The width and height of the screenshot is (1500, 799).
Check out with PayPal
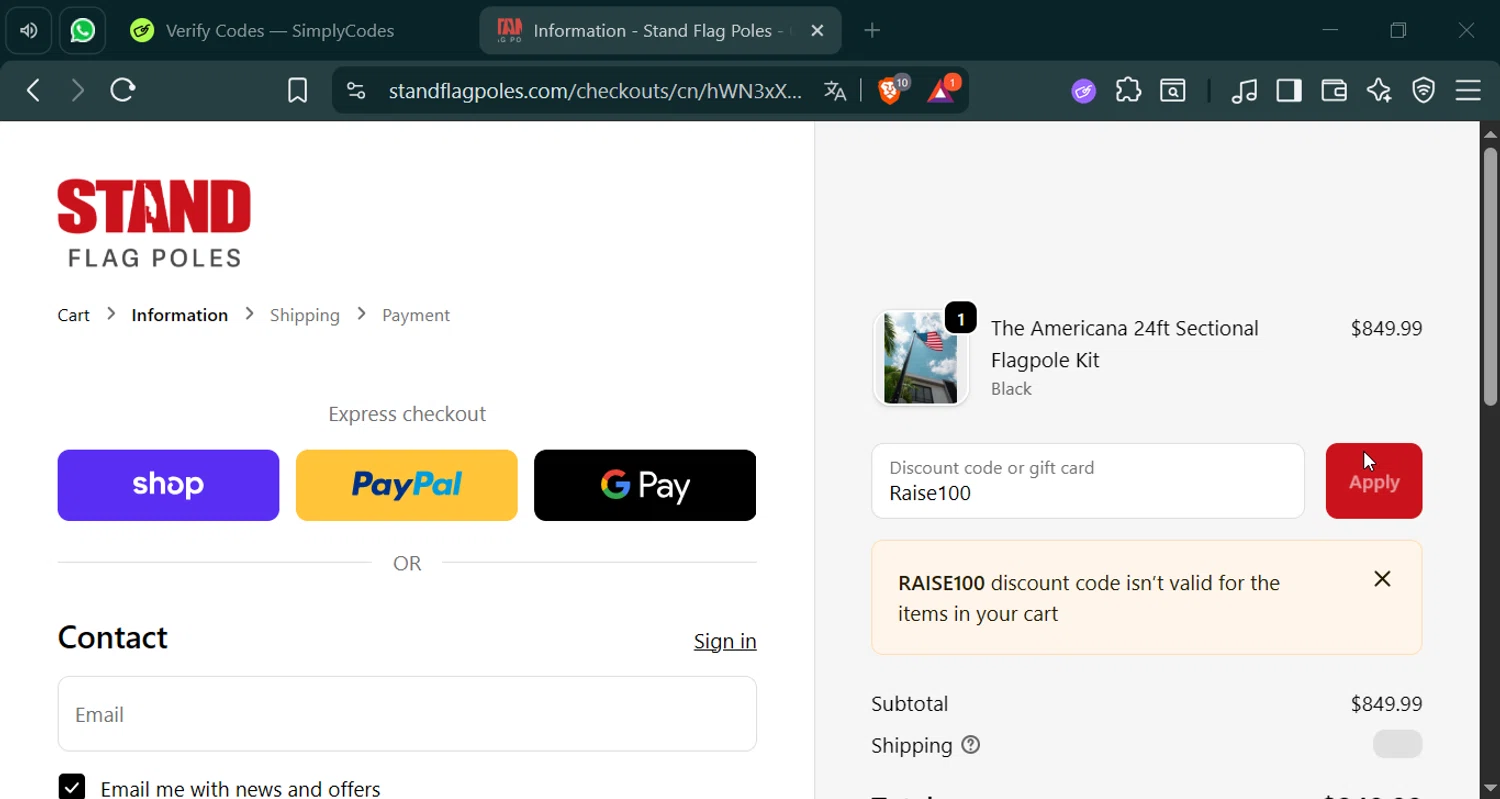coord(407,485)
